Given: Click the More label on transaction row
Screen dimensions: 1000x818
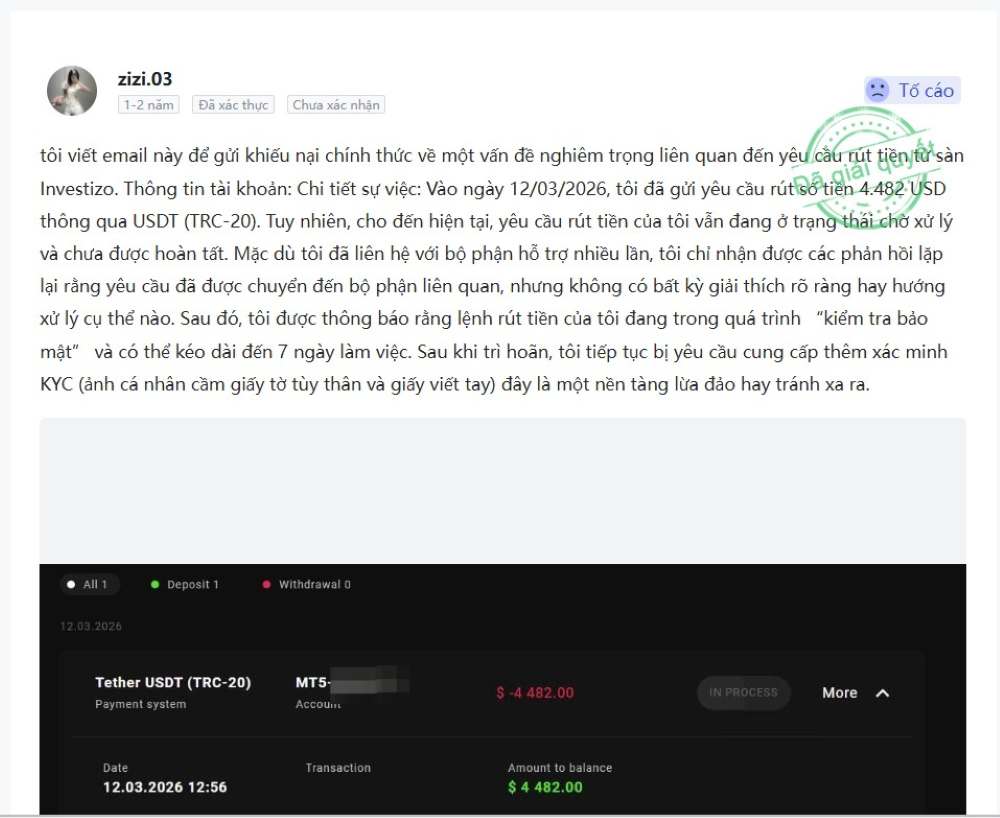Looking at the screenshot, I should tap(839, 693).
